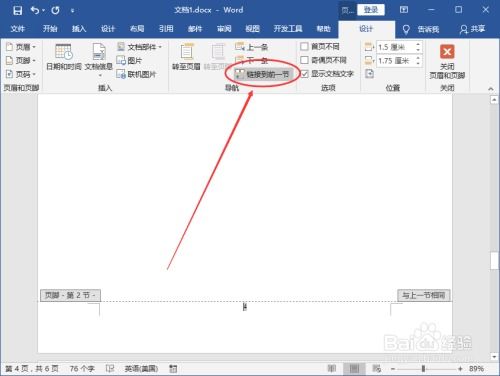Click the zoom slider handle

423,369
